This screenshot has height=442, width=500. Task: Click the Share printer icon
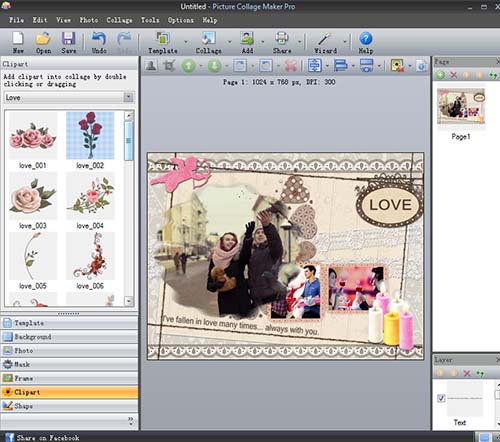coord(282,38)
